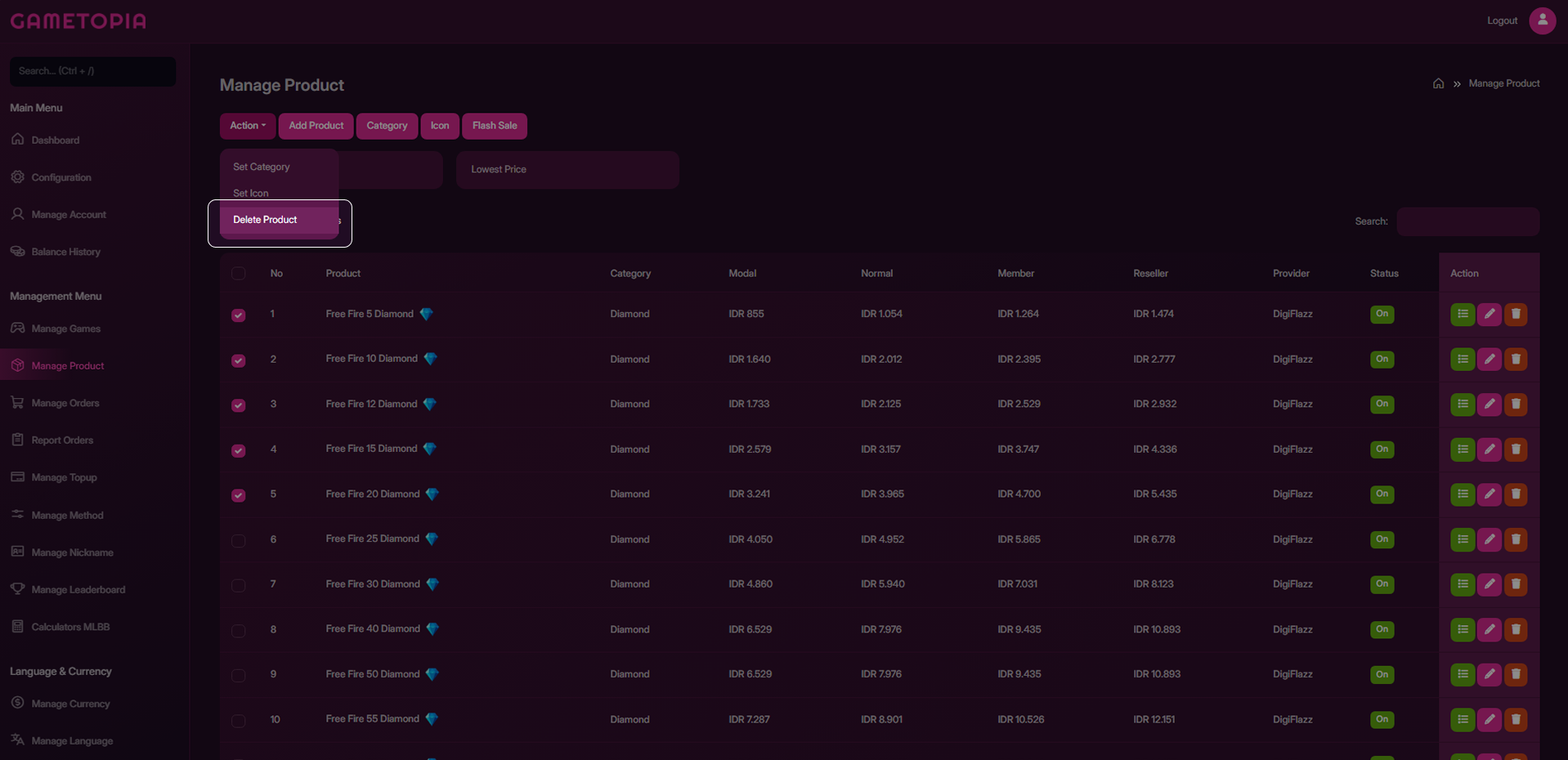Click the Icon button
The image size is (1568, 760).
coord(440,126)
